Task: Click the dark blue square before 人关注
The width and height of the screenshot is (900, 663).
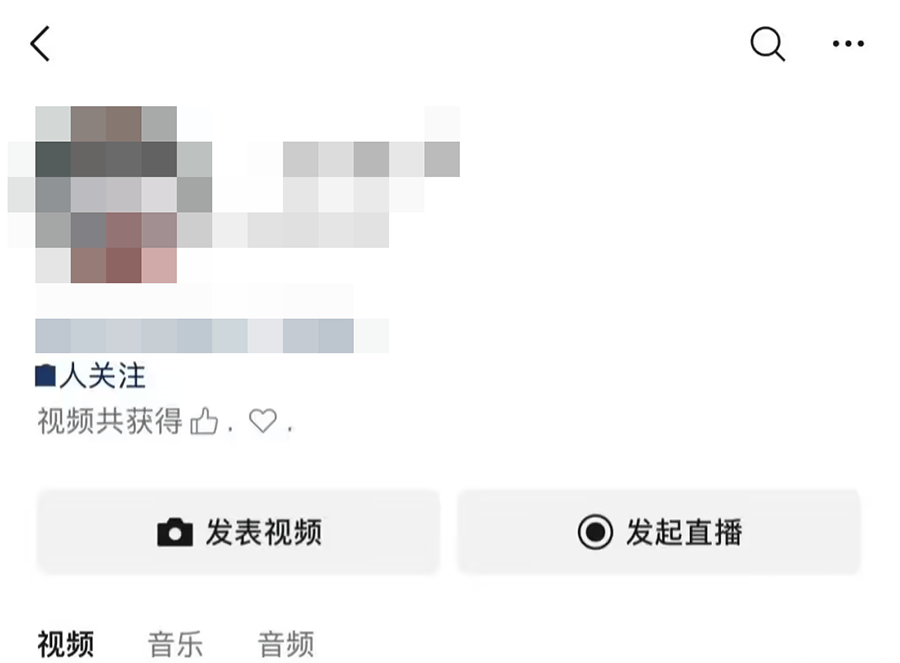Action: point(45,376)
